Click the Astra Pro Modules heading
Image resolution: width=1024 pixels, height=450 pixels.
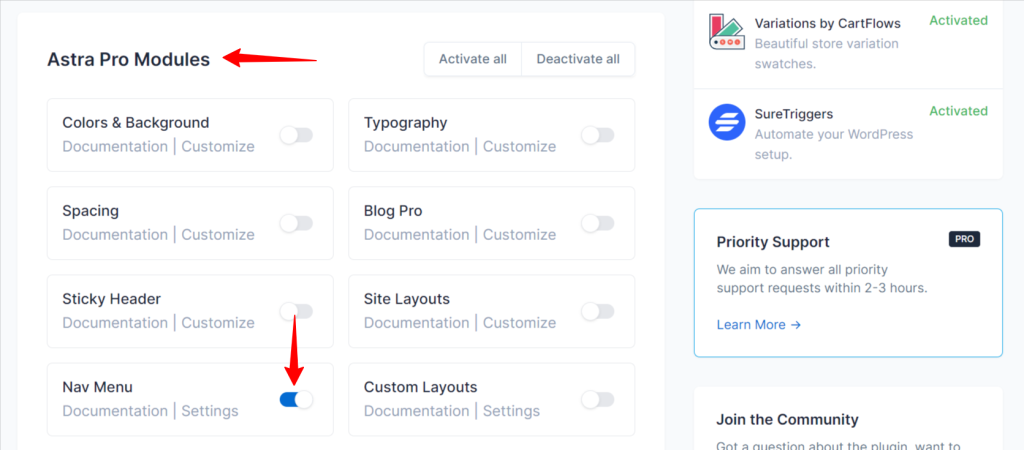(x=129, y=59)
